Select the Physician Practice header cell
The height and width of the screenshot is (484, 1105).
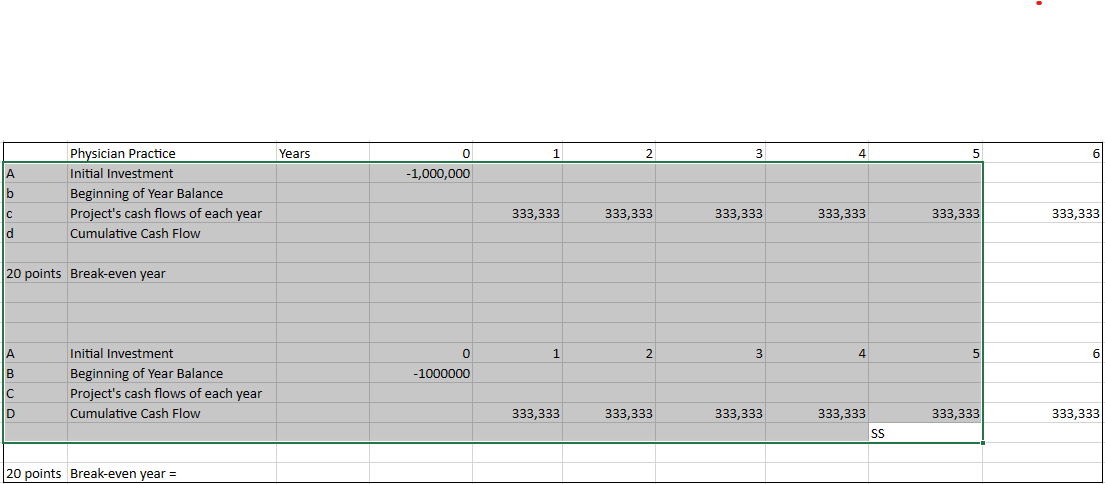pyautogui.click(x=172, y=153)
